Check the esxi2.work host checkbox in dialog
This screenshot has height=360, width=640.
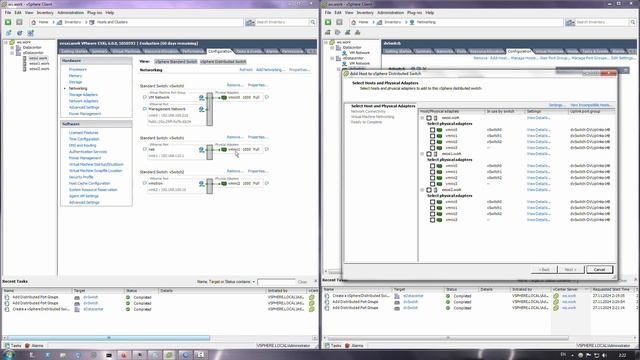point(429,190)
